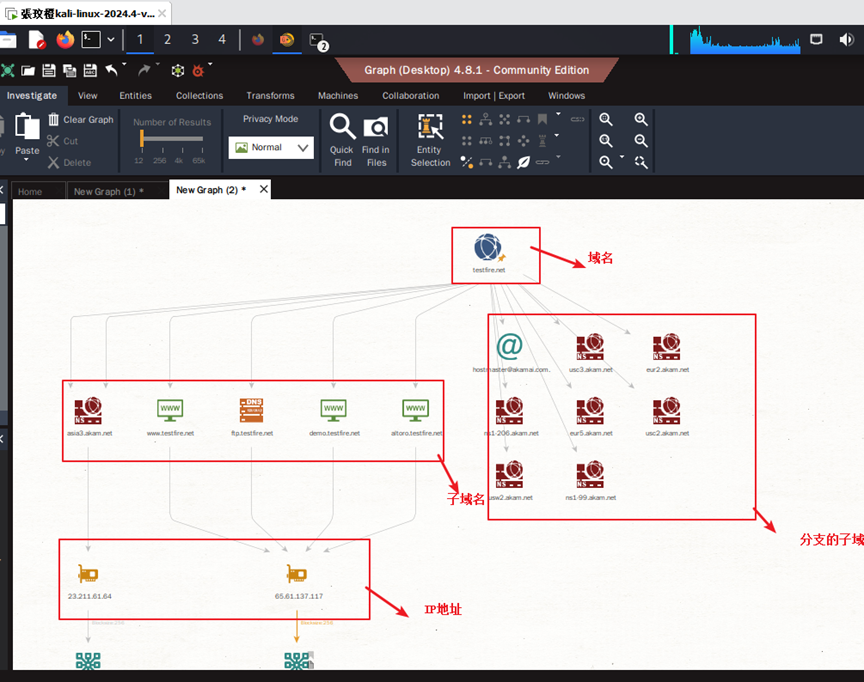
Task: Select the ftp.testfire.net DNS entity
Action: click(252, 418)
